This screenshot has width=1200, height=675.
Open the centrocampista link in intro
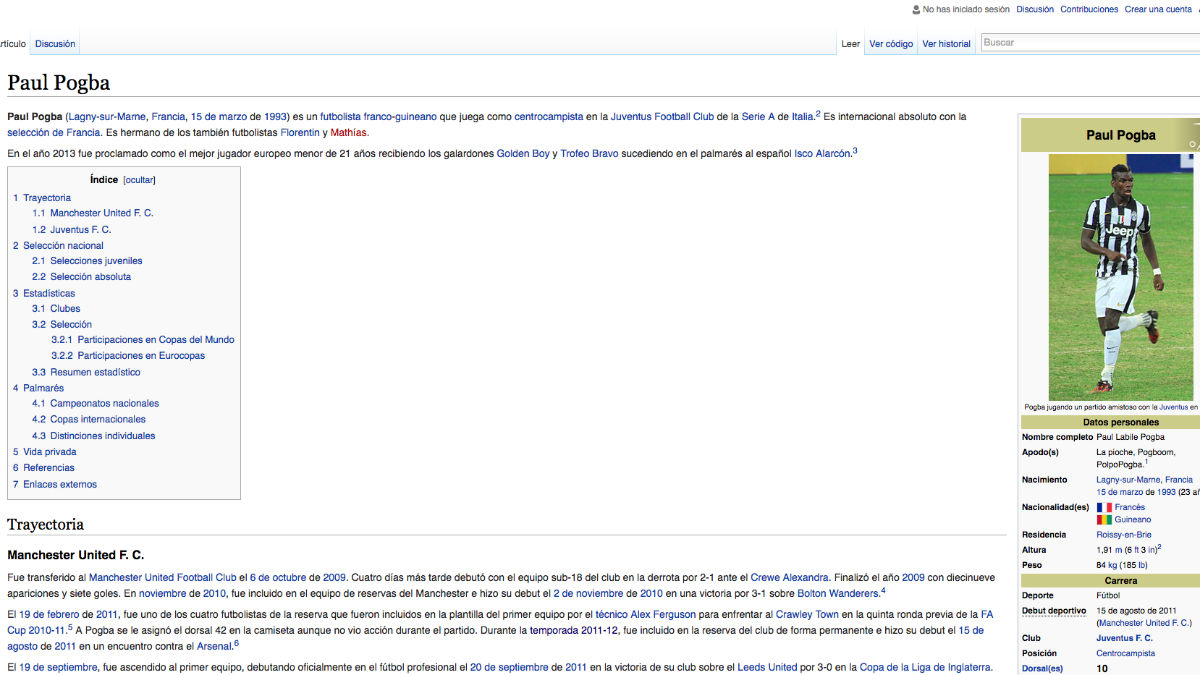[549, 117]
